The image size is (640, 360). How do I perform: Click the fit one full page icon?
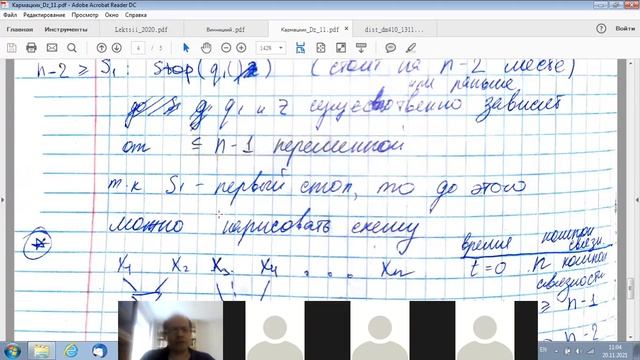[321, 48]
